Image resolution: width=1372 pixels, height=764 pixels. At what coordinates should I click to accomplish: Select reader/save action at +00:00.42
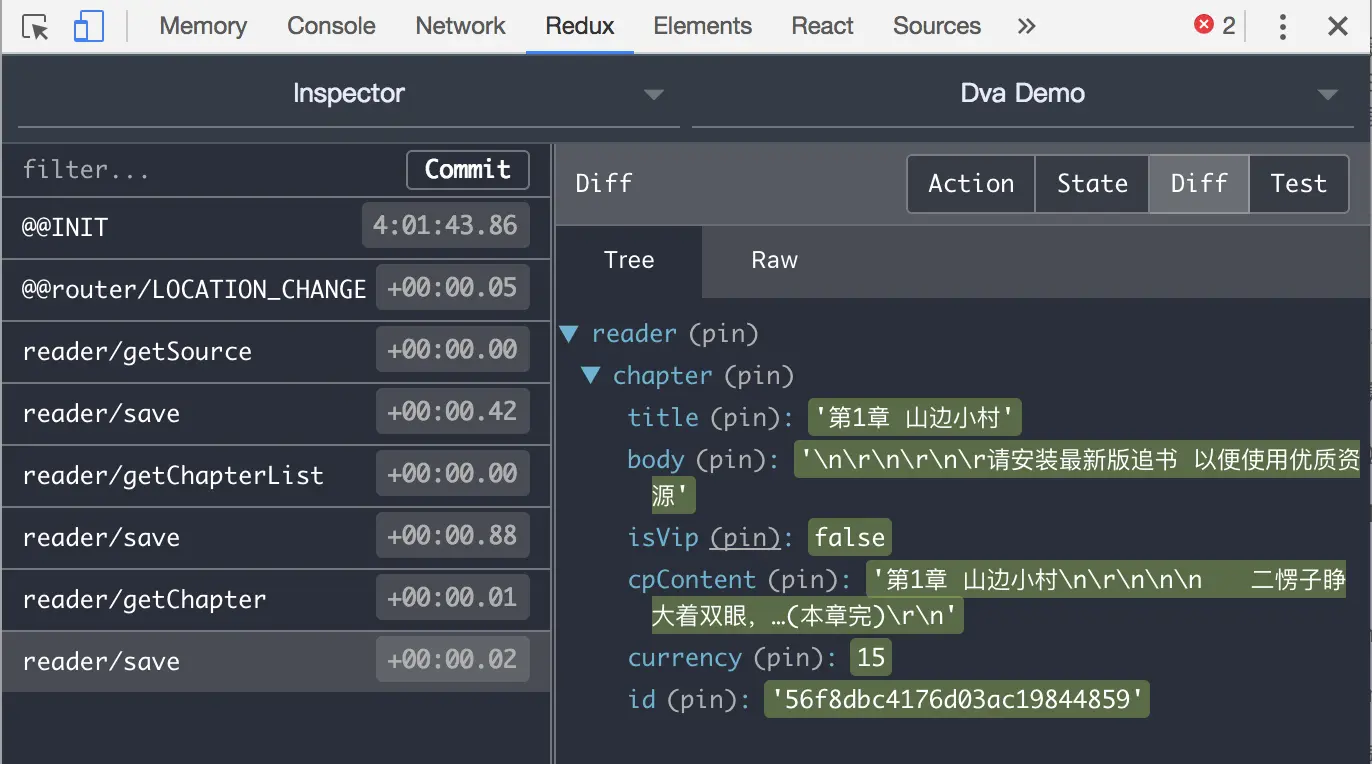click(x=276, y=414)
